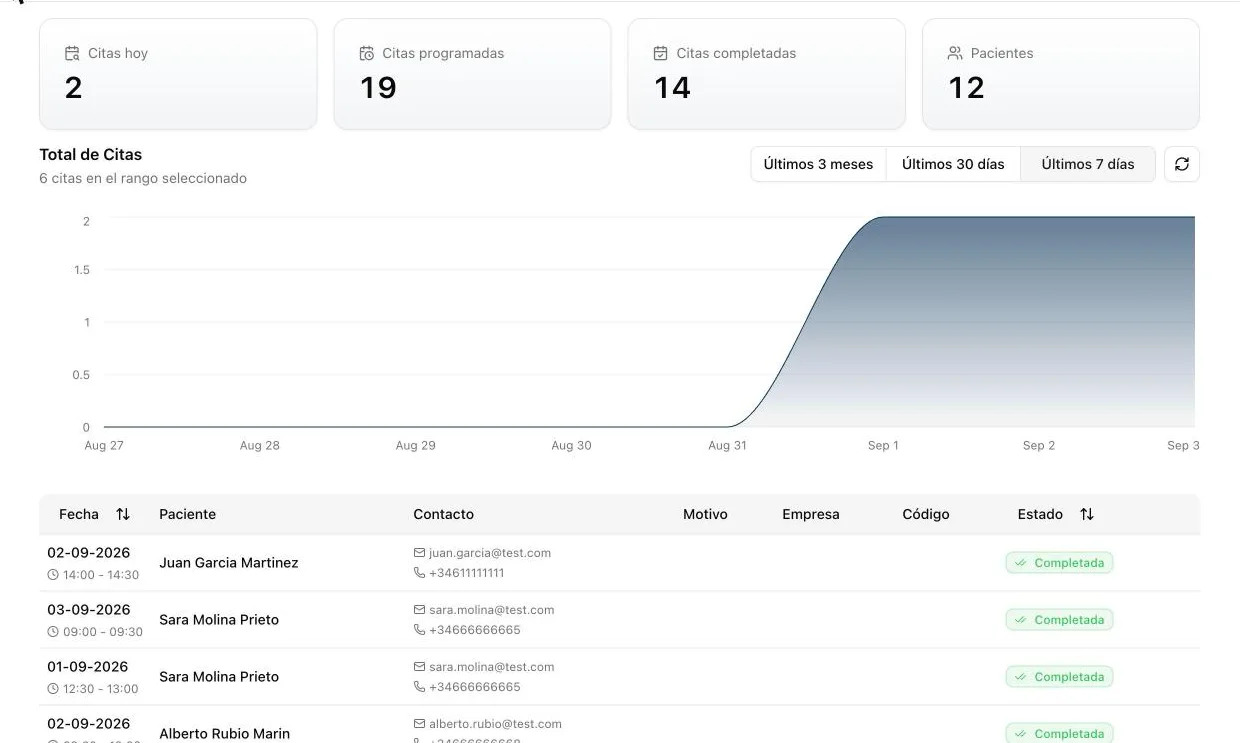Click the Fecha column header
This screenshot has height=743, width=1240.
79,514
